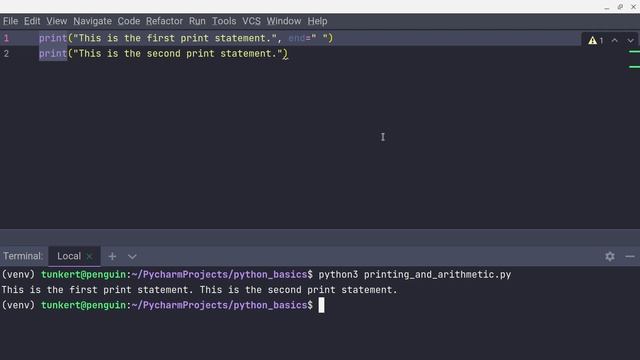
Task: Hide the terminal panel
Action: pyautogui.click(x=630, y=256)
